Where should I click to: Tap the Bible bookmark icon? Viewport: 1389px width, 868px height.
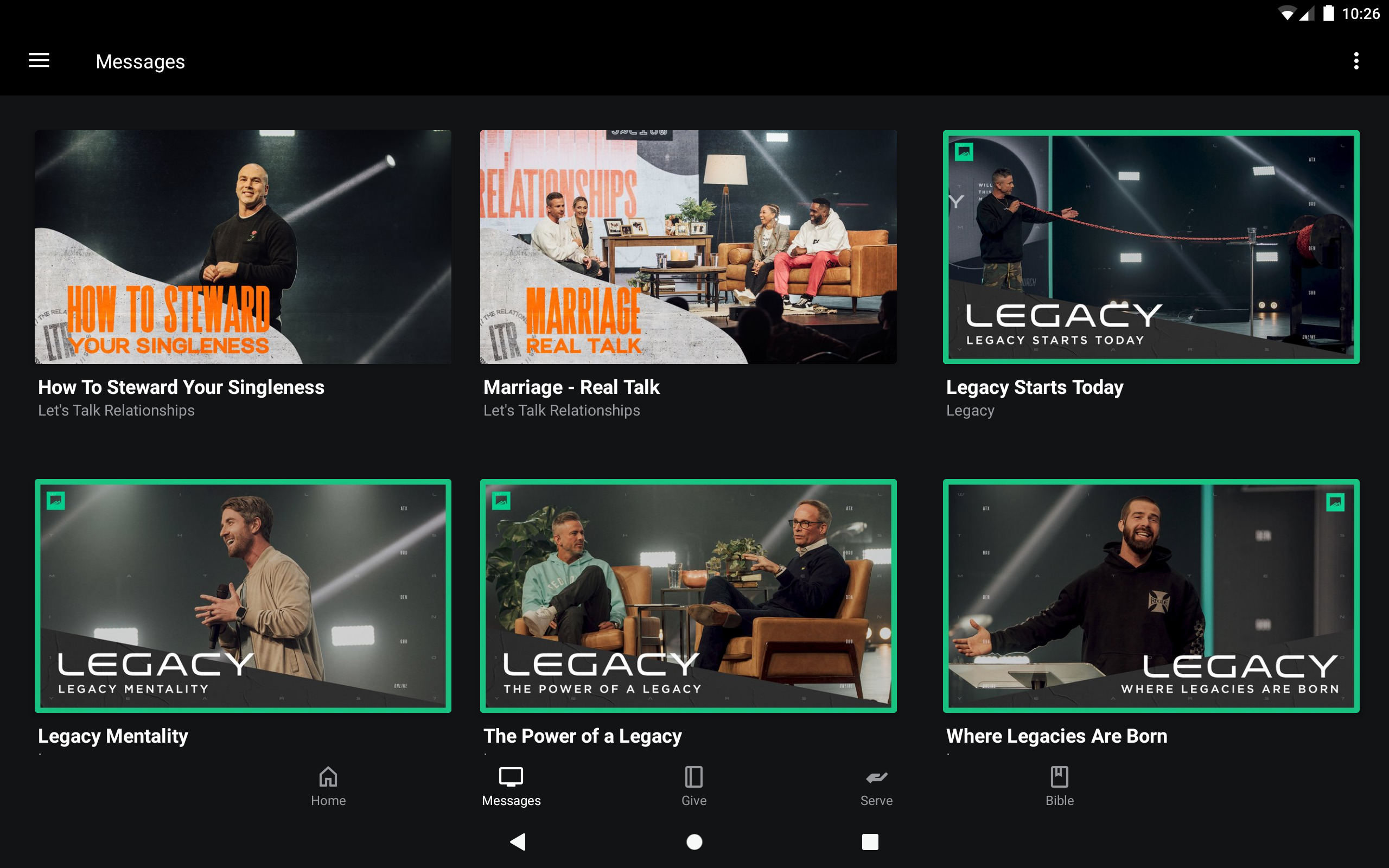1060,777
